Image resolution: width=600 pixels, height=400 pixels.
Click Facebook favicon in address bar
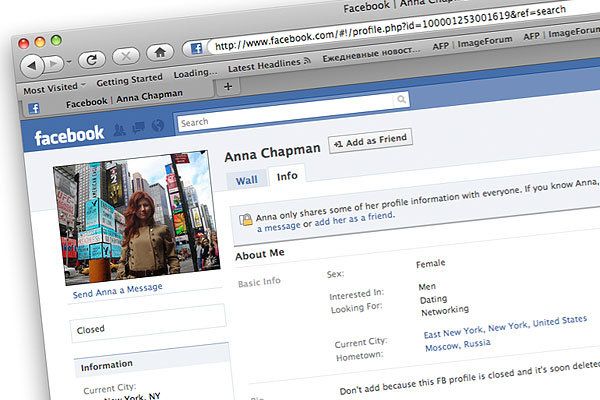196,49
